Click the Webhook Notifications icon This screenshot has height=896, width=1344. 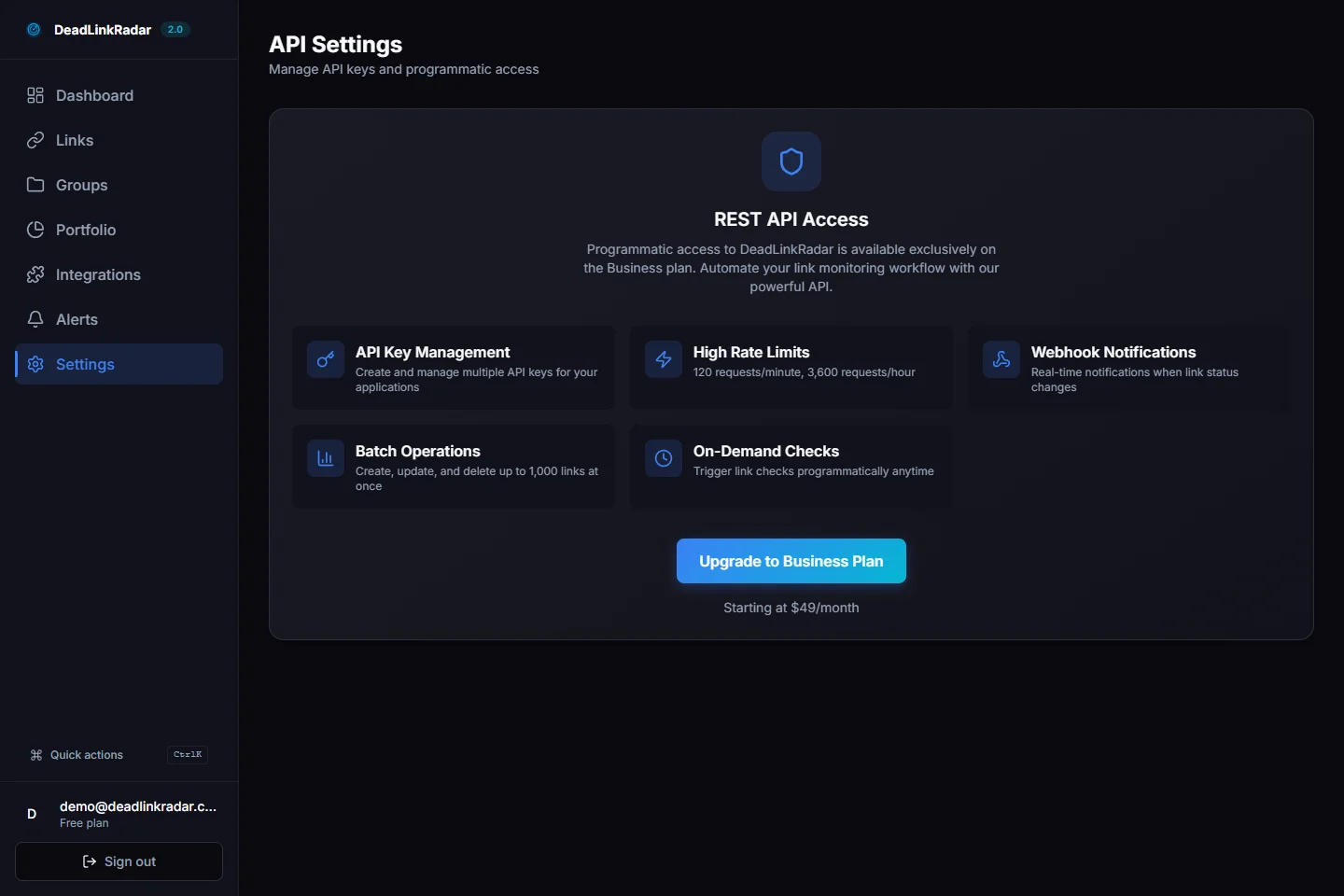[1001, 359]
